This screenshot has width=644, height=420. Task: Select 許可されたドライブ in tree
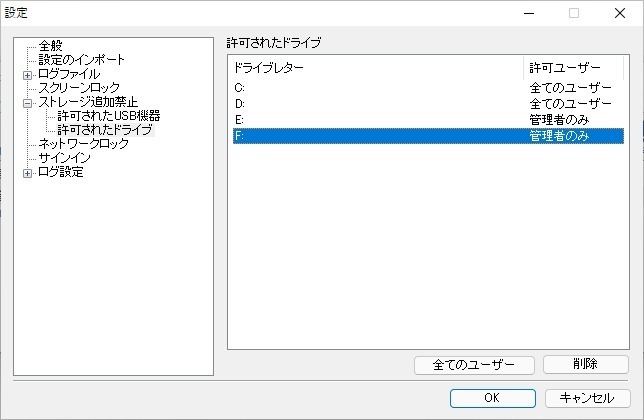point(105,130)
